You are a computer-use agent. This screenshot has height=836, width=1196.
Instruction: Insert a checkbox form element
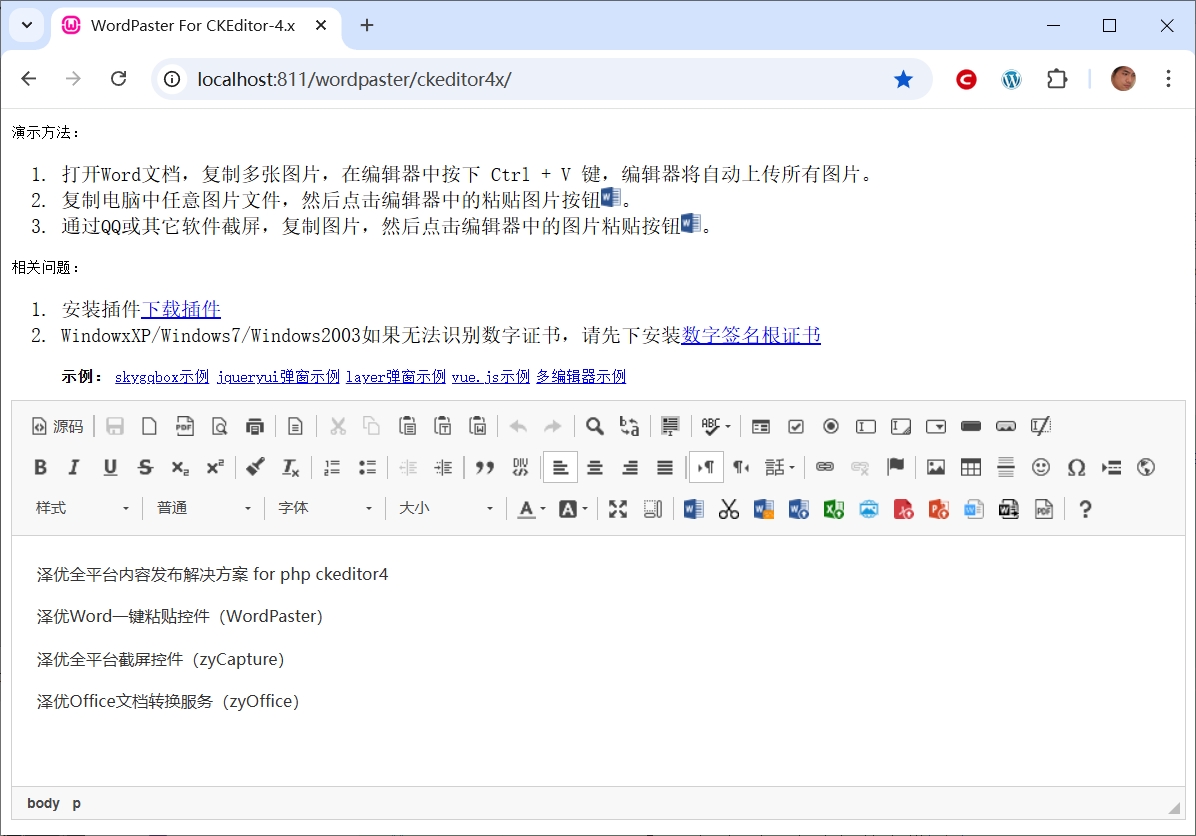pos(796,426)
